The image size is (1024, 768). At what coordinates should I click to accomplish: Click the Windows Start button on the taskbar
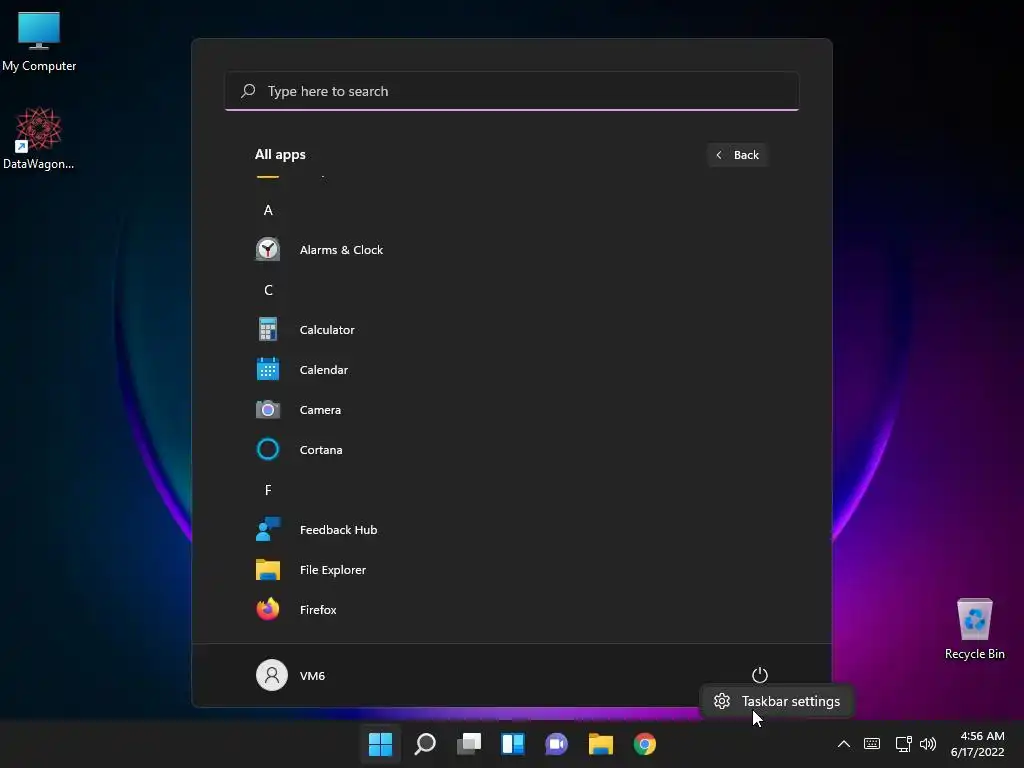[x=380, y=744]
